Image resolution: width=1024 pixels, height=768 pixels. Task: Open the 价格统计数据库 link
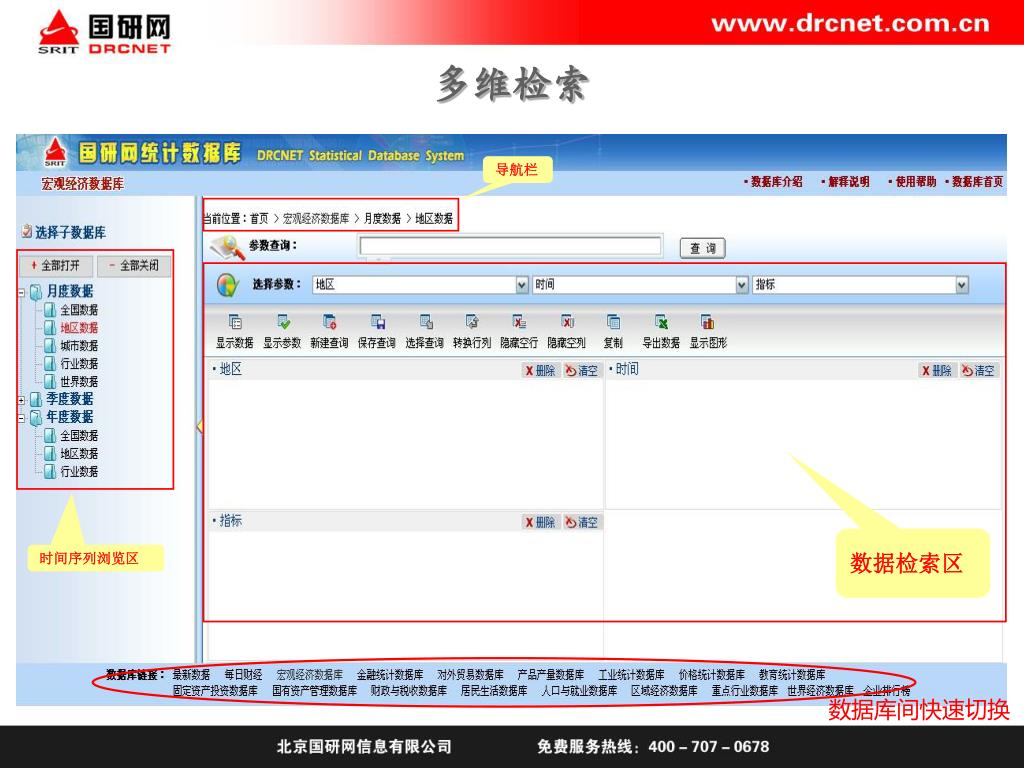[712, 675]
